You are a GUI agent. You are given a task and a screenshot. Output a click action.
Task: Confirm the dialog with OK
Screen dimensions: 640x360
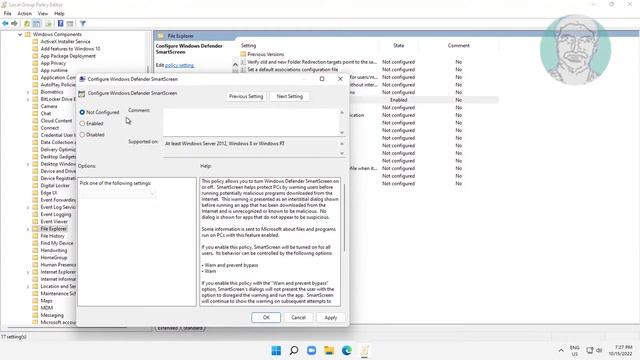[266, 317]
